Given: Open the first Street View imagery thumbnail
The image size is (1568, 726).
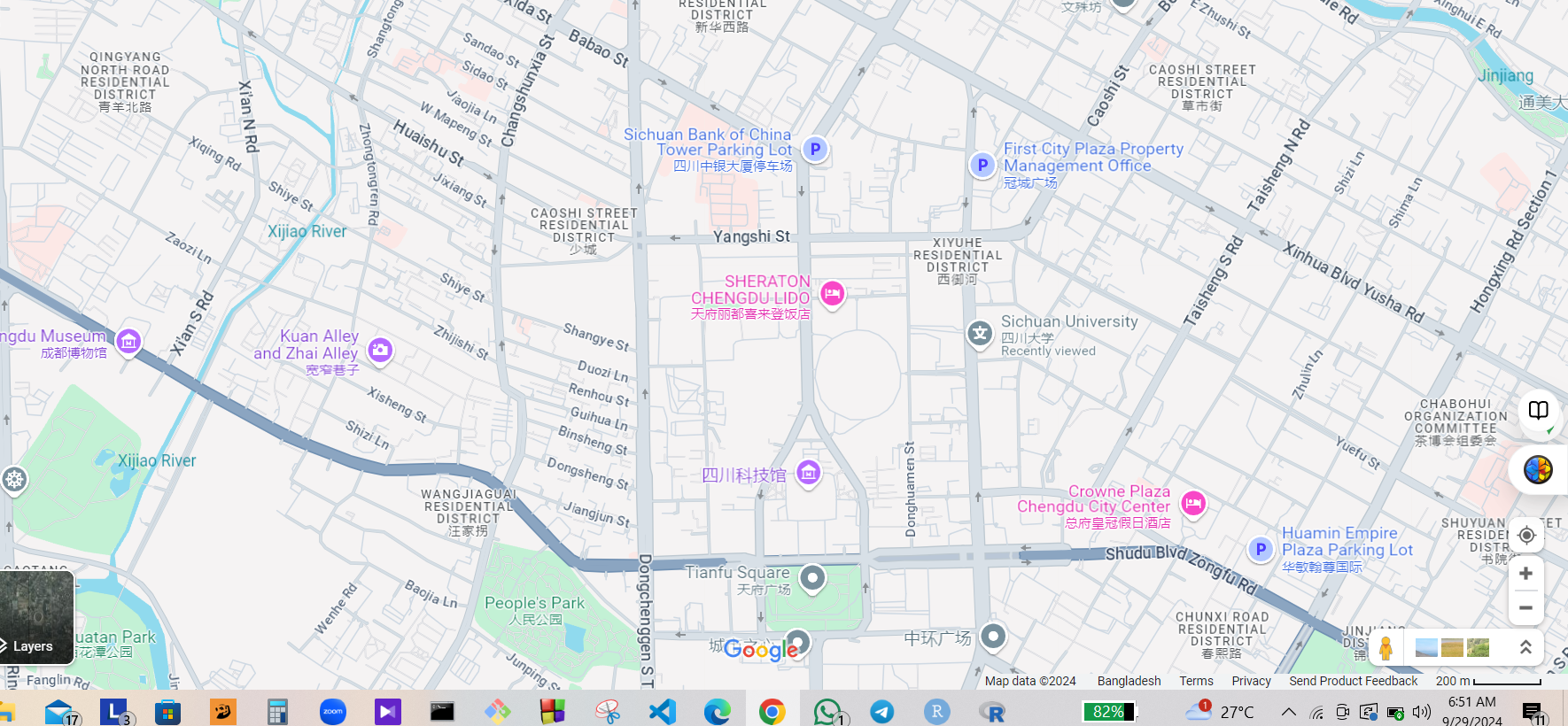Looking at the screenshot, I should (x=1426, y=647).
